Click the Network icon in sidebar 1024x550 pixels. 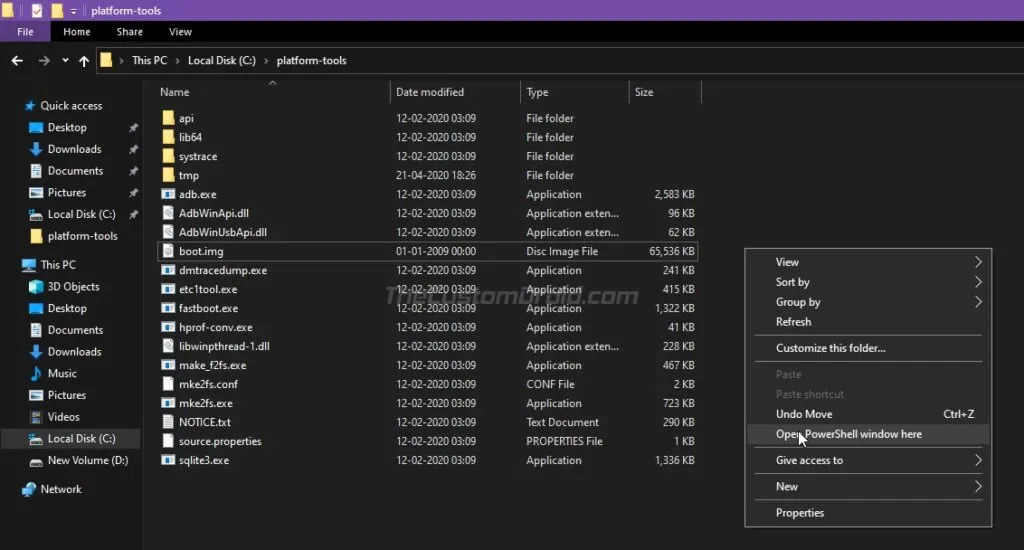pyautogui.click(x=29, y=489)
